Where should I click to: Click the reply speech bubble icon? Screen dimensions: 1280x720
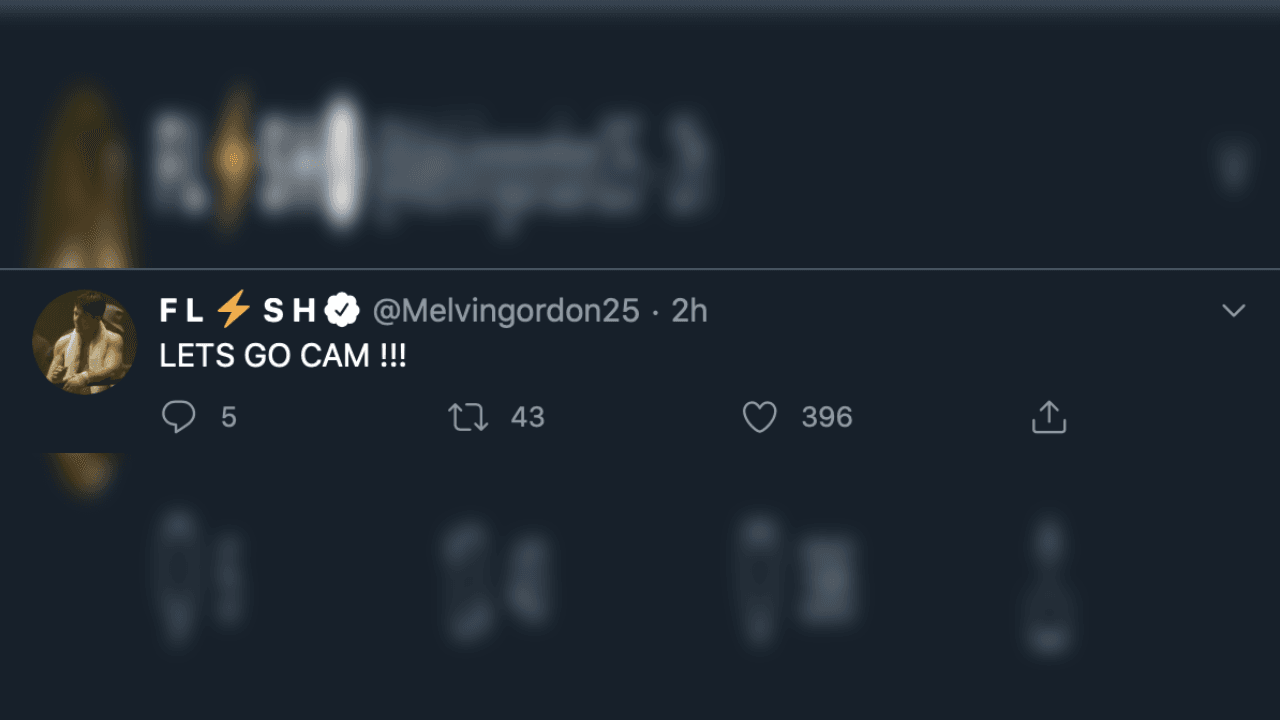(x=180, y=417)
